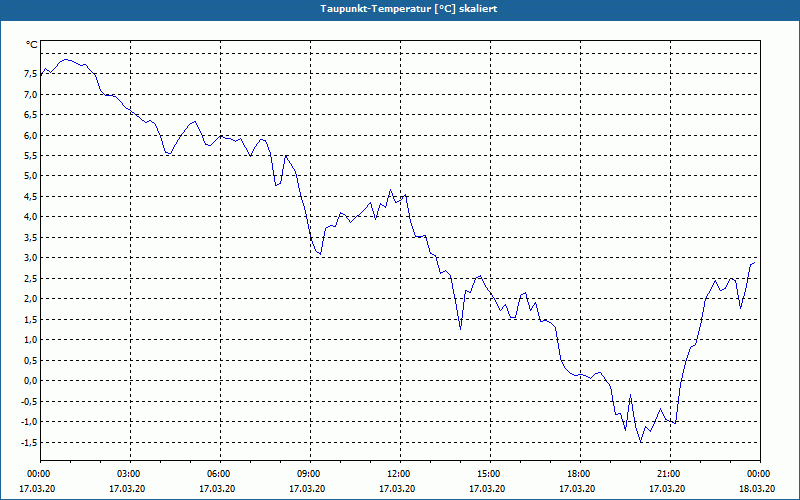This screenshot has width=800, height=500.
Task: Click the 17.03.20 date under 18:00
Action: (578, 488)
